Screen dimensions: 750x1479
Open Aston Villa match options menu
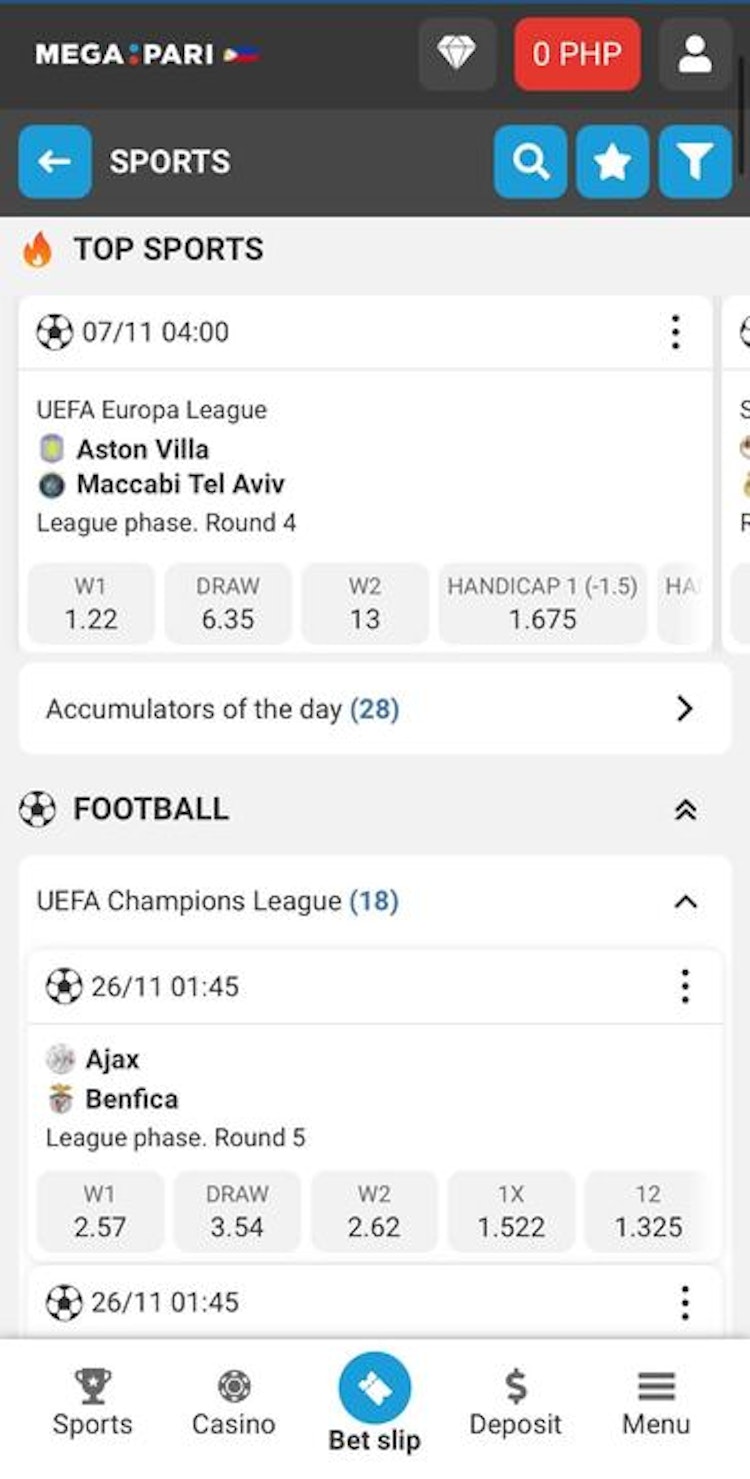tap(676, 332)
